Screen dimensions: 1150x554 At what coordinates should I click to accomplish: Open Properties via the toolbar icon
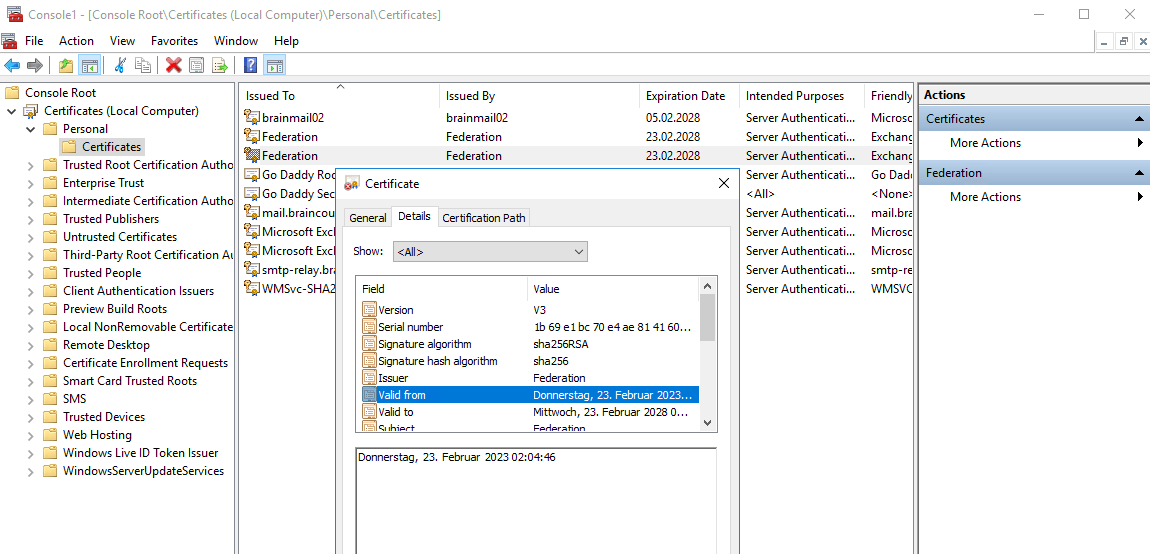[197, 65]
